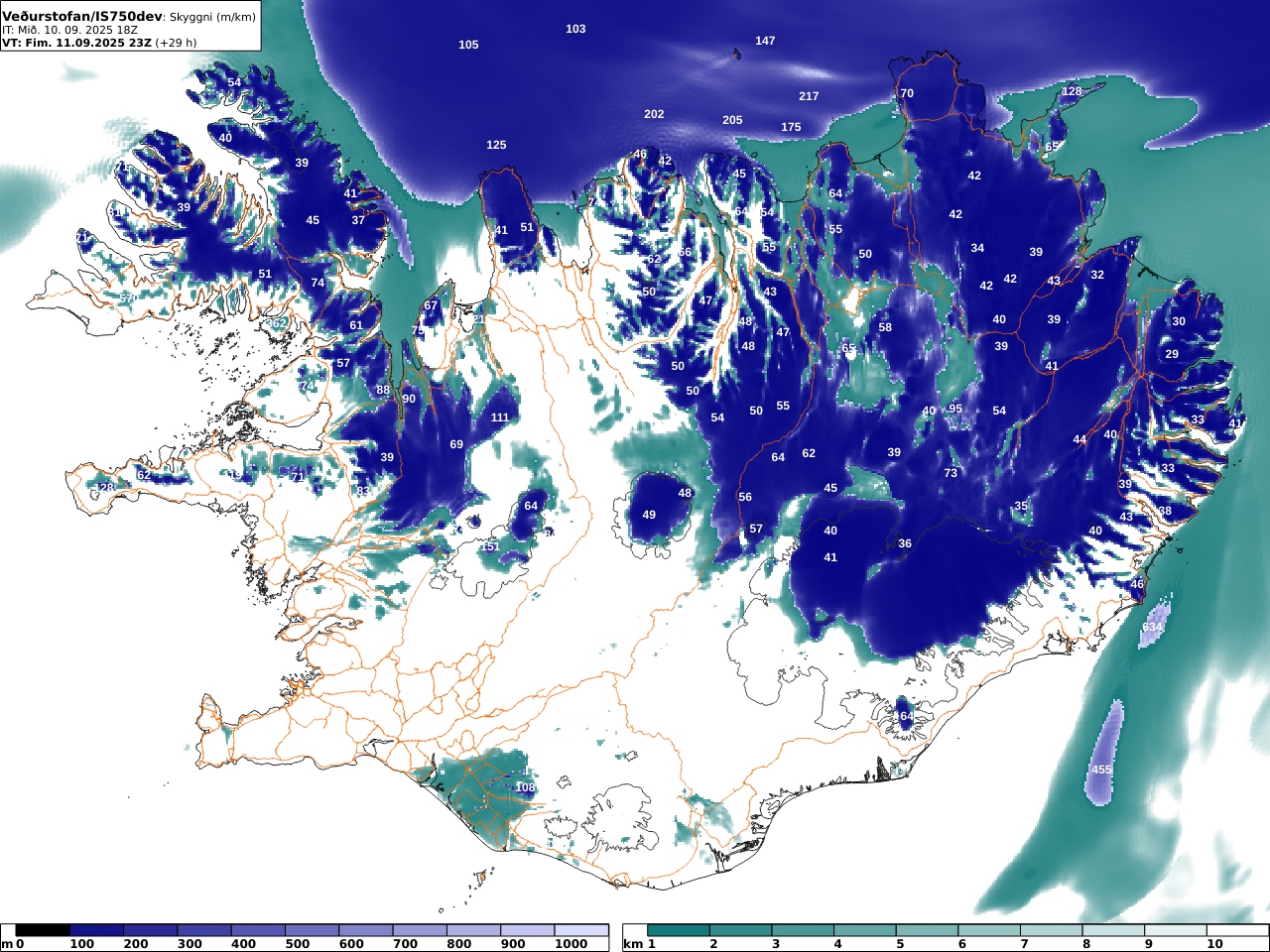
Task: Select the legend swatch between 9 and 10 km
Action: (1175, 930)
